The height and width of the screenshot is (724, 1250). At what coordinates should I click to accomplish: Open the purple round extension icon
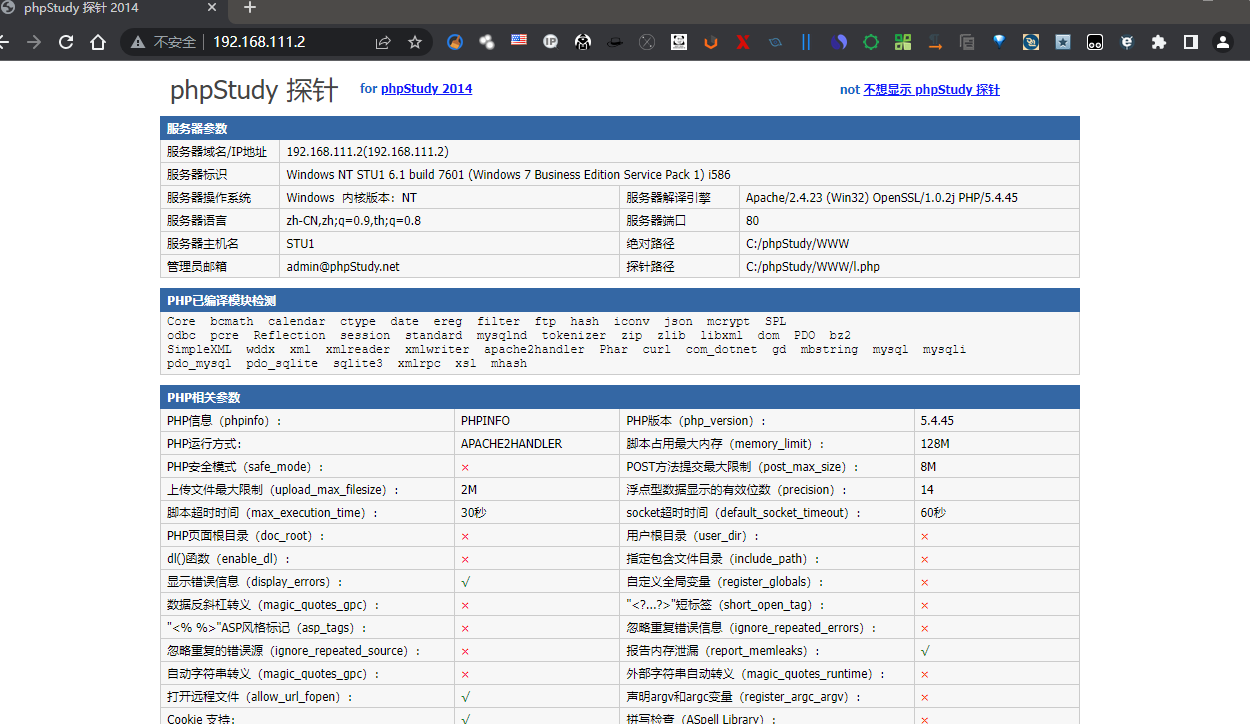pos(839,42)
